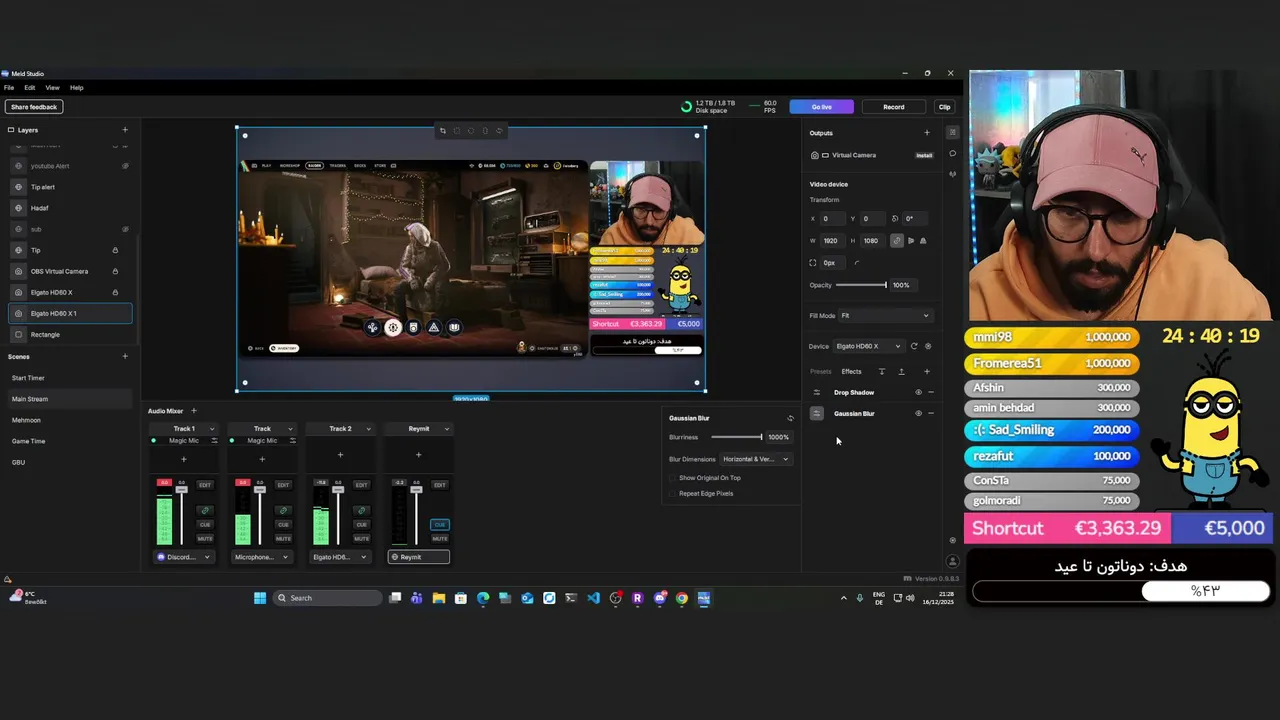Click EDIT on Track 2 strip
The image size is (1280, 720).
[361, 485]
